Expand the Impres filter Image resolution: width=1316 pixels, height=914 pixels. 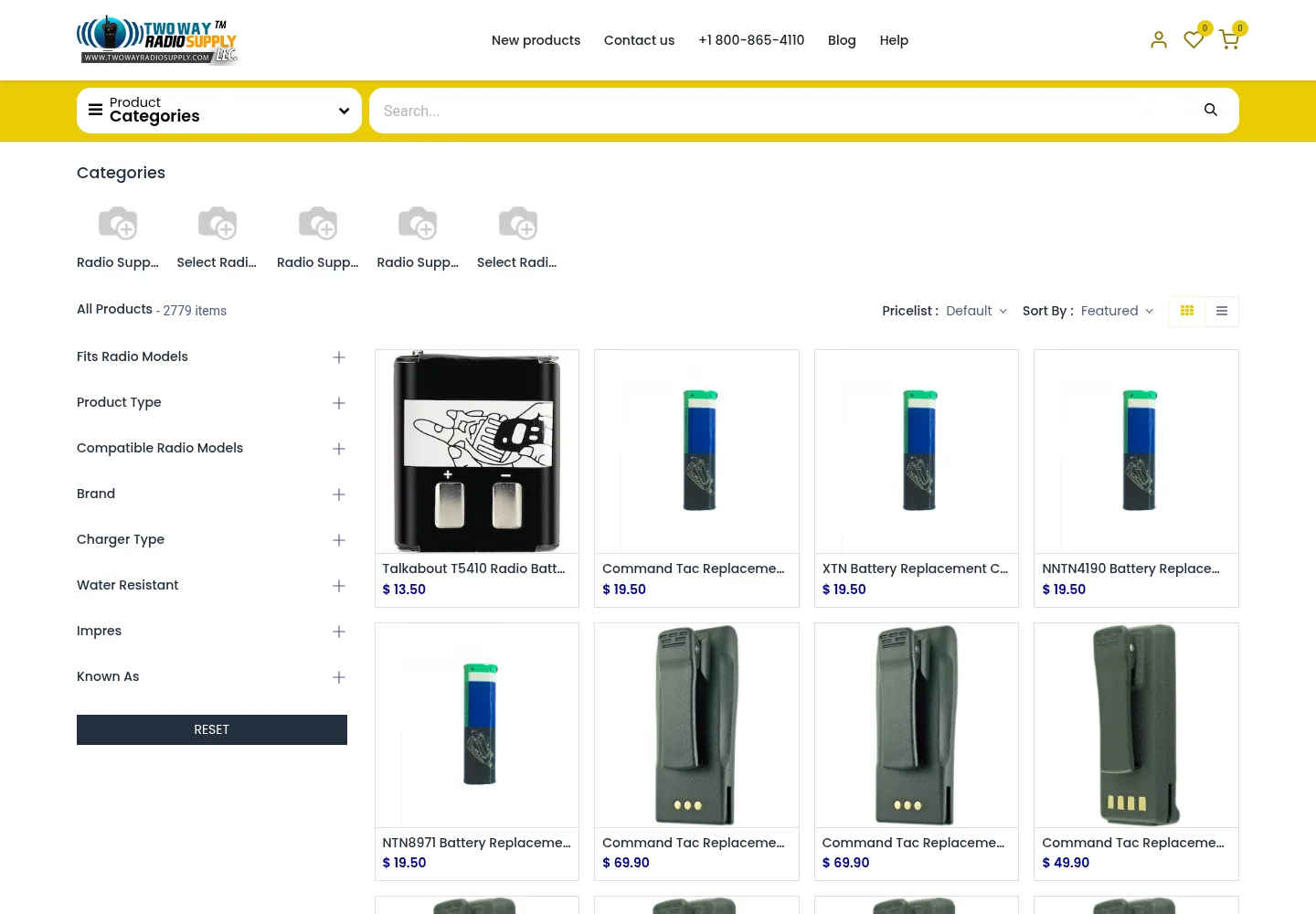(x=212, y=632)
